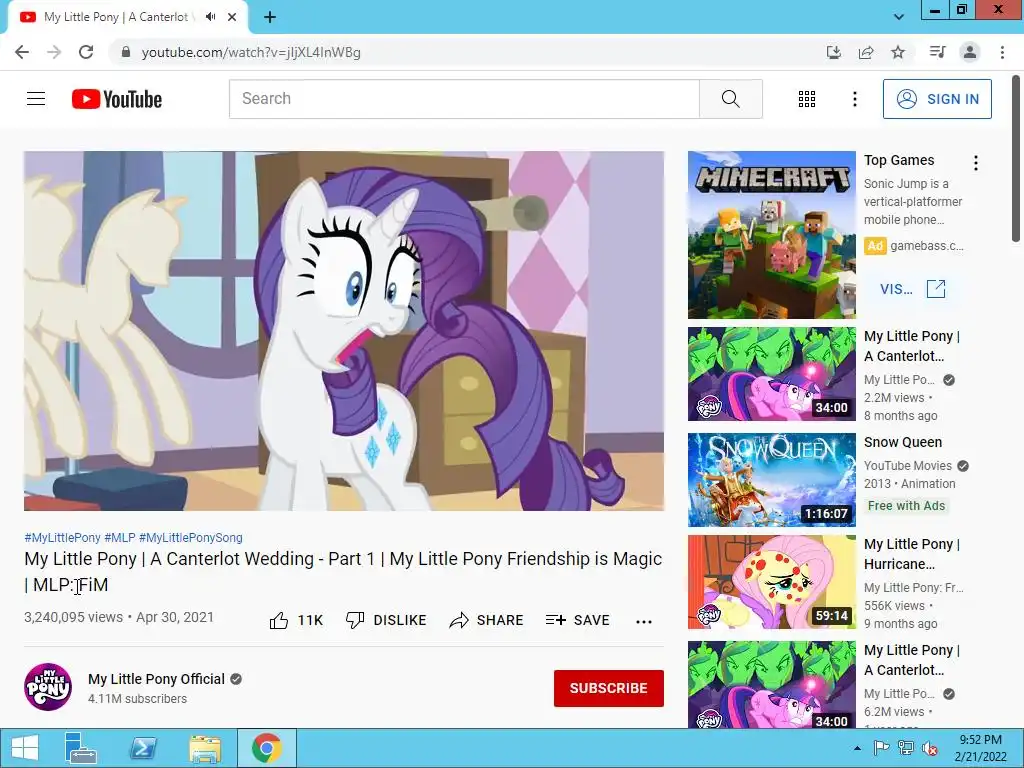Open YouTube settings three-dot menu

(x=854, y=99)
